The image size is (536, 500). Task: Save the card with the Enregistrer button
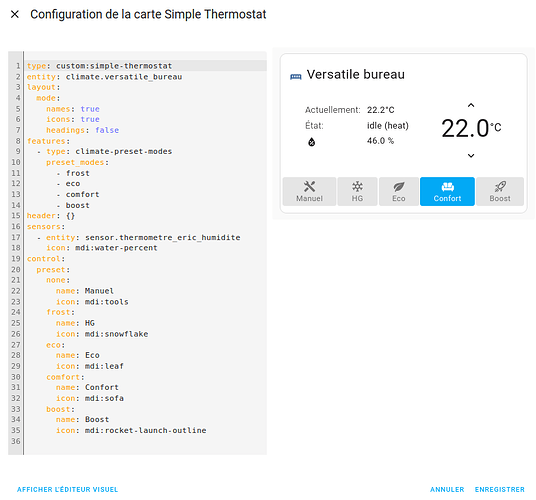tap(499, 489)
